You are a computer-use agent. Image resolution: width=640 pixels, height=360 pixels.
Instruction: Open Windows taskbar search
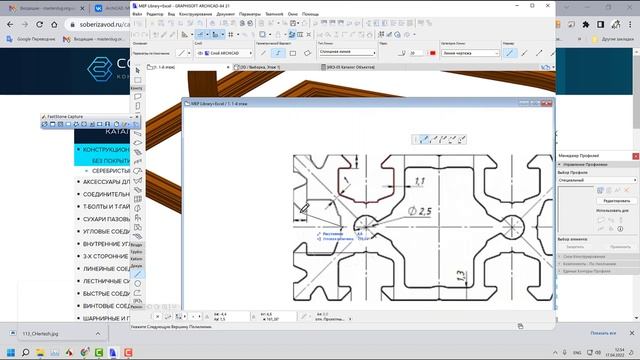pyautogui.click(x=25, y=352)
